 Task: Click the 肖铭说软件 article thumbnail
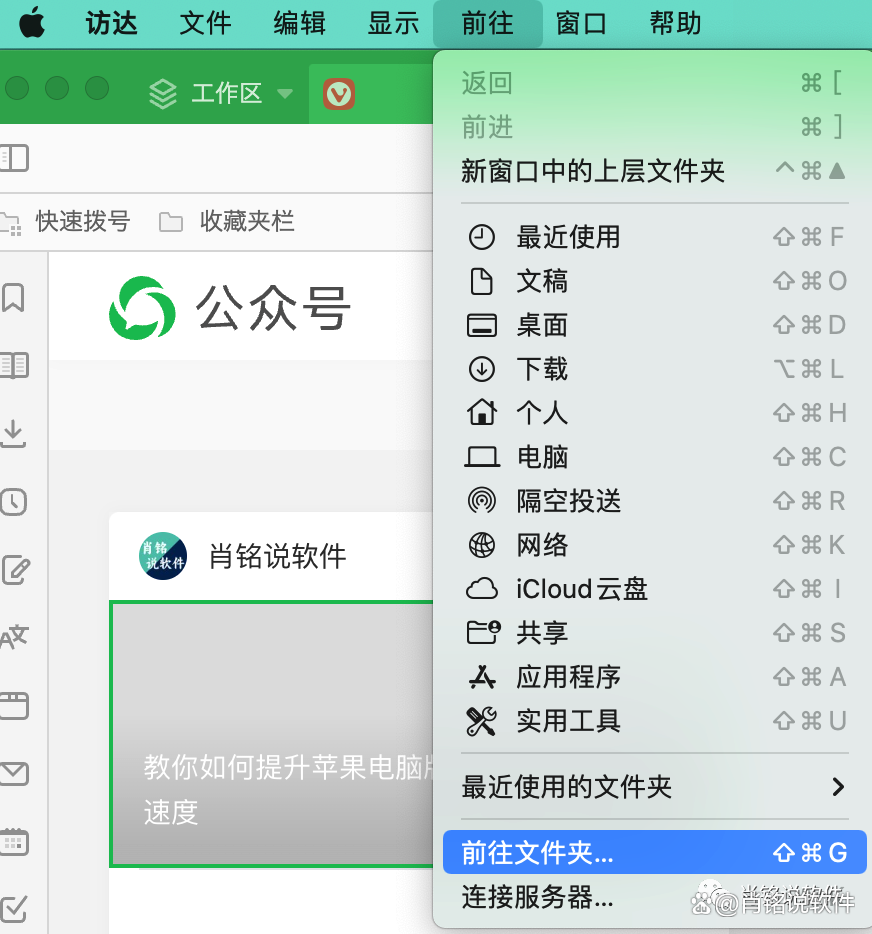coord(272,733)
